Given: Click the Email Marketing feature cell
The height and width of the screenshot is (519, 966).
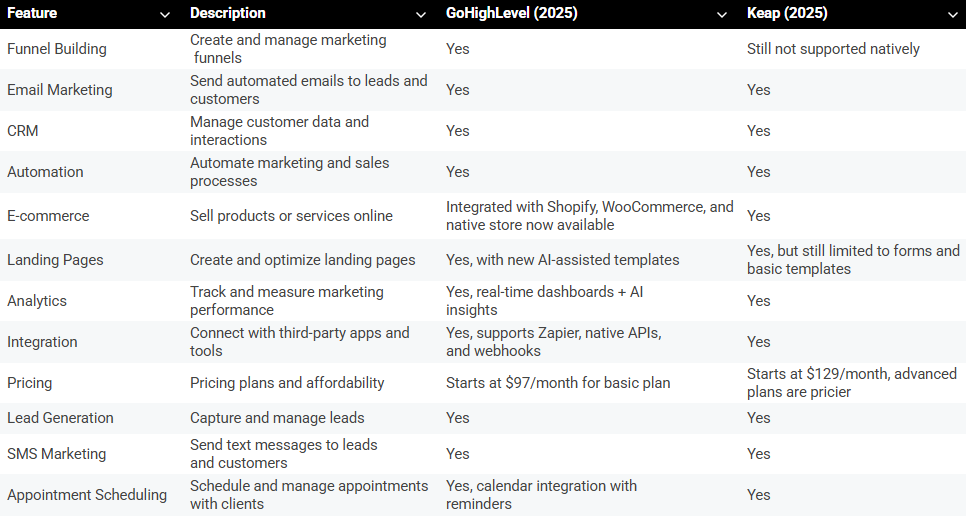Looking at the screenshot, I should (x=60, y=90).
